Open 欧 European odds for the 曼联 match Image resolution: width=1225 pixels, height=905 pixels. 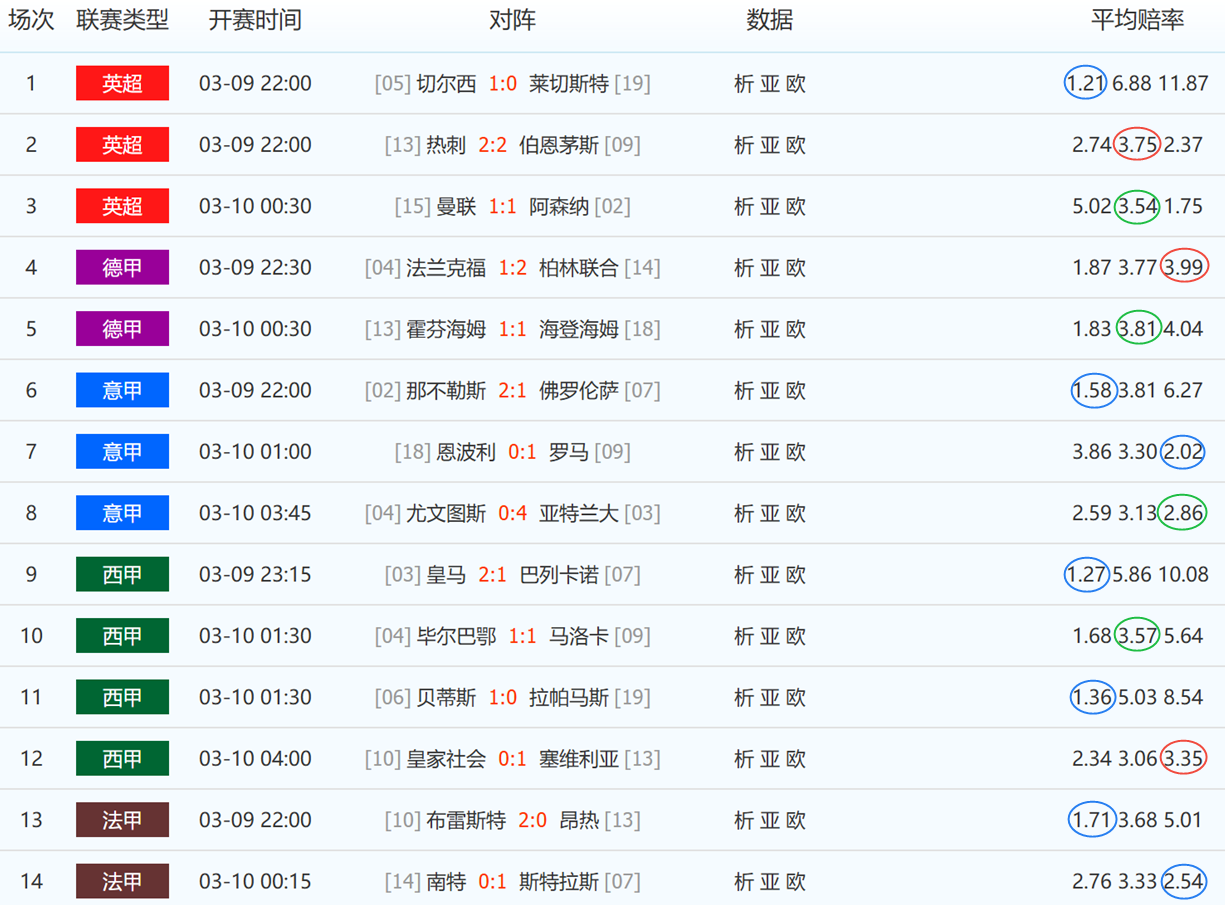click(796, 207)
